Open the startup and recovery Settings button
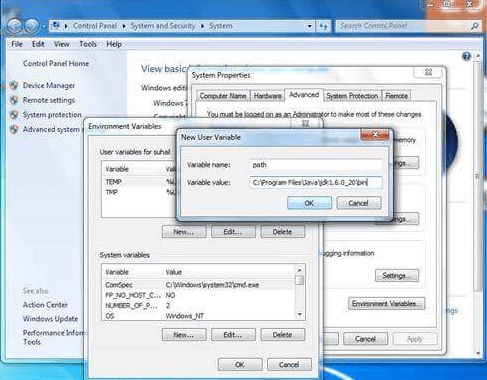 click(397, 276)
